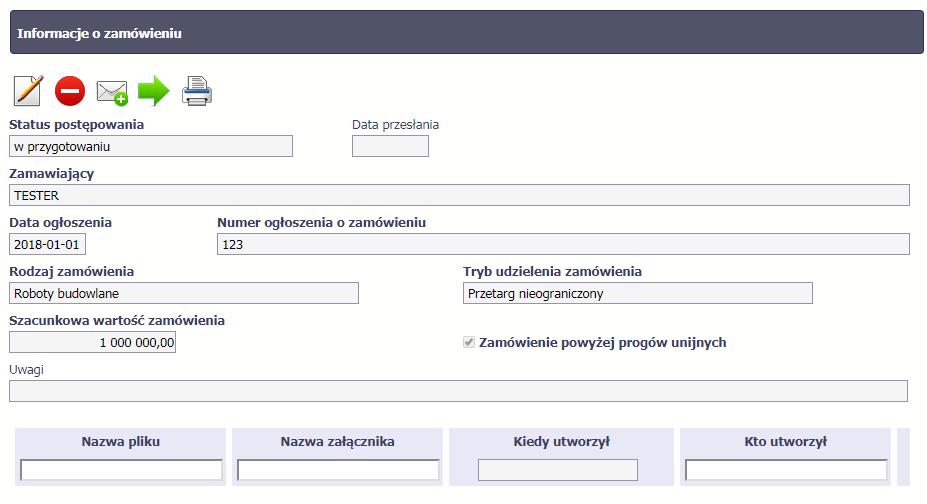Viewport: 927px width, 504px height.
Task: Click the Kiedy utworzył filter box
Action: pyautogui.click(x=558, y=470)
